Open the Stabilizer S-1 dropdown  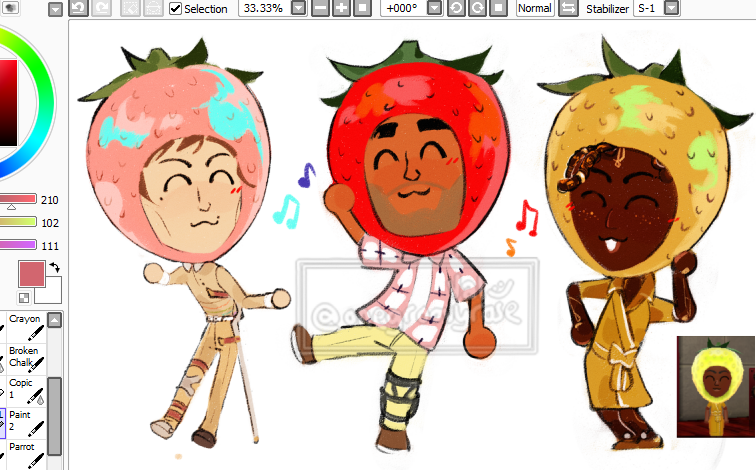click(672, 8)
